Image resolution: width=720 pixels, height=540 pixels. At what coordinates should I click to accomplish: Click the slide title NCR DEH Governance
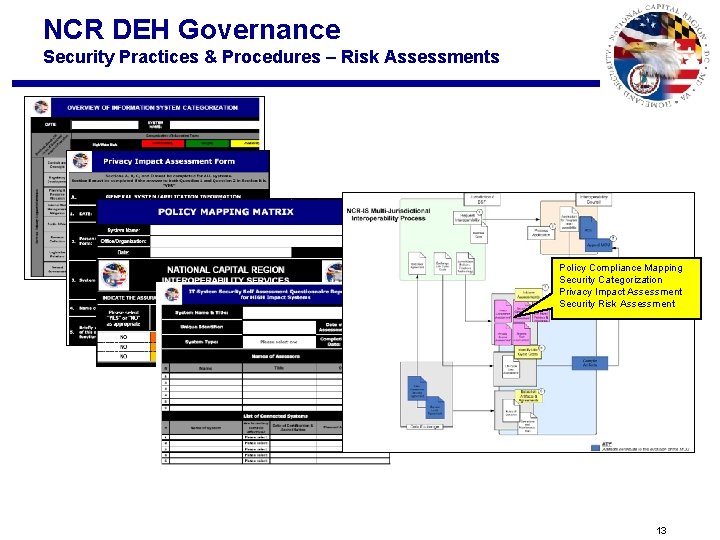click(x=192, y=29)
